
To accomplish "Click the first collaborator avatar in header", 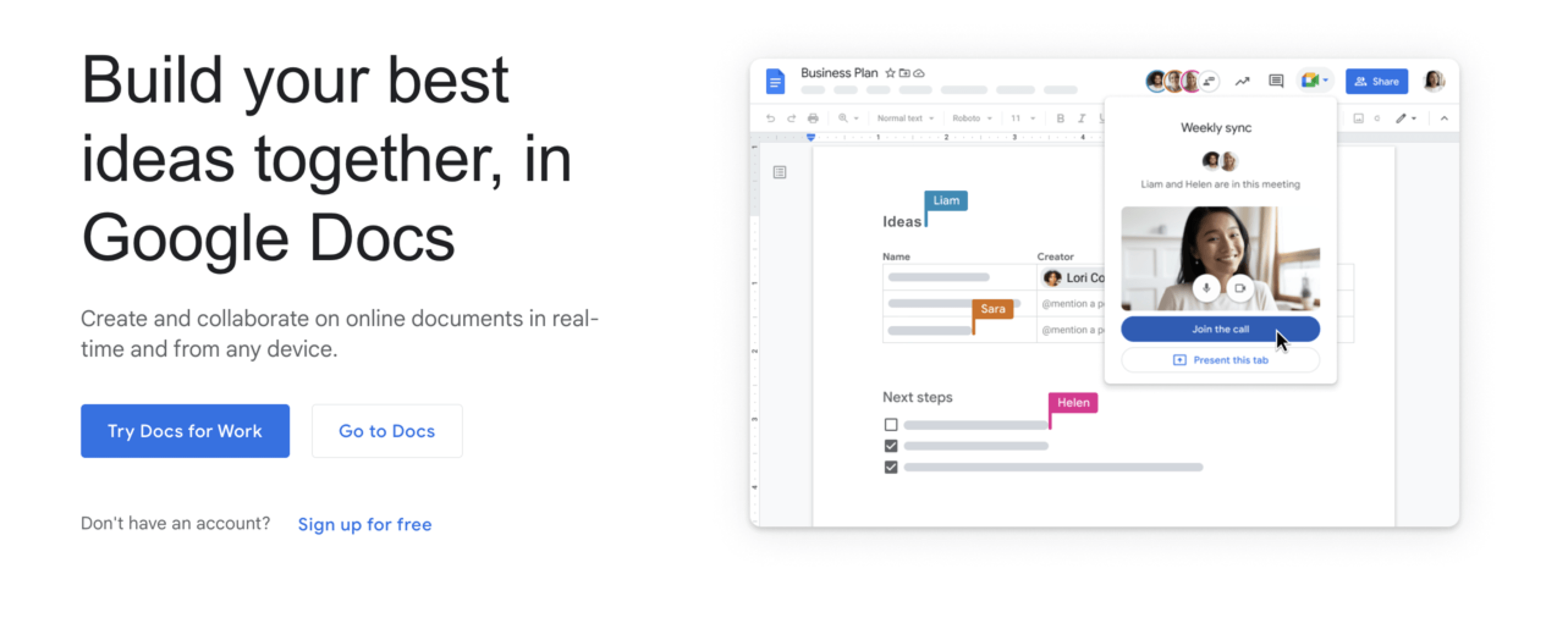I will [1156, 81].
